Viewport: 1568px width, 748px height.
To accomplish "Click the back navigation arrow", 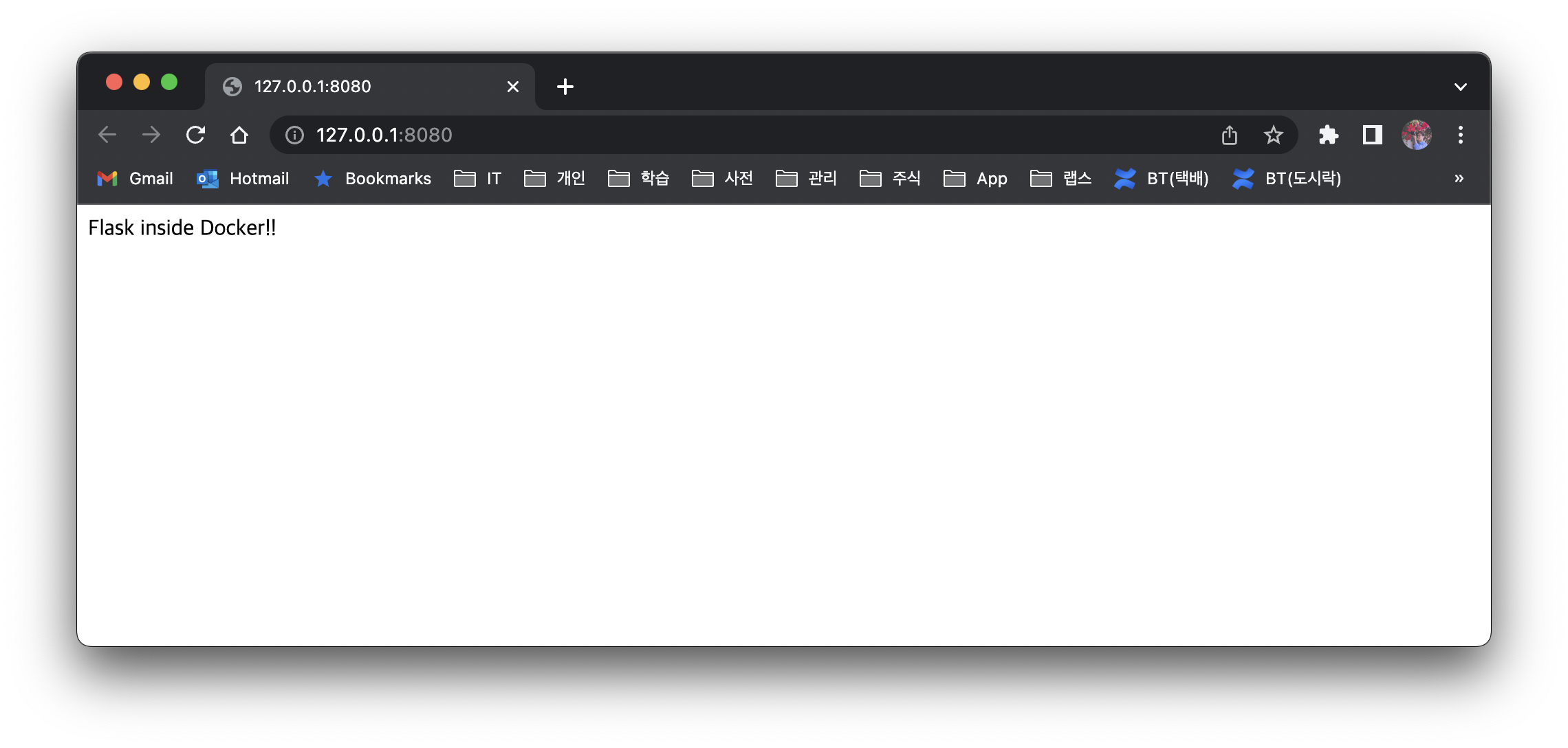I will pyautogui.click(x=107, y=135).
